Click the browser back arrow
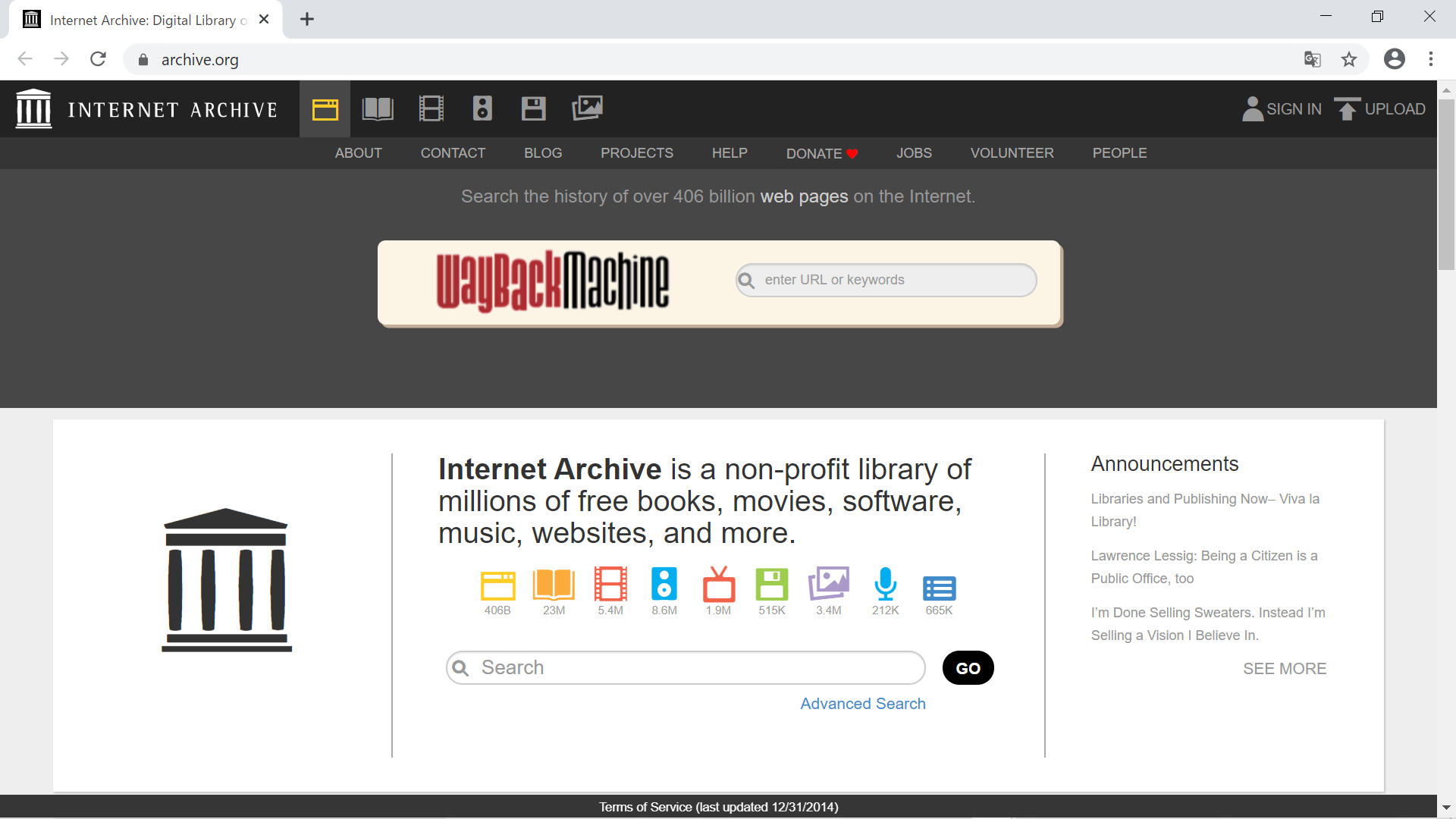This screenshot has height=819, width=1456. [25, 59]
